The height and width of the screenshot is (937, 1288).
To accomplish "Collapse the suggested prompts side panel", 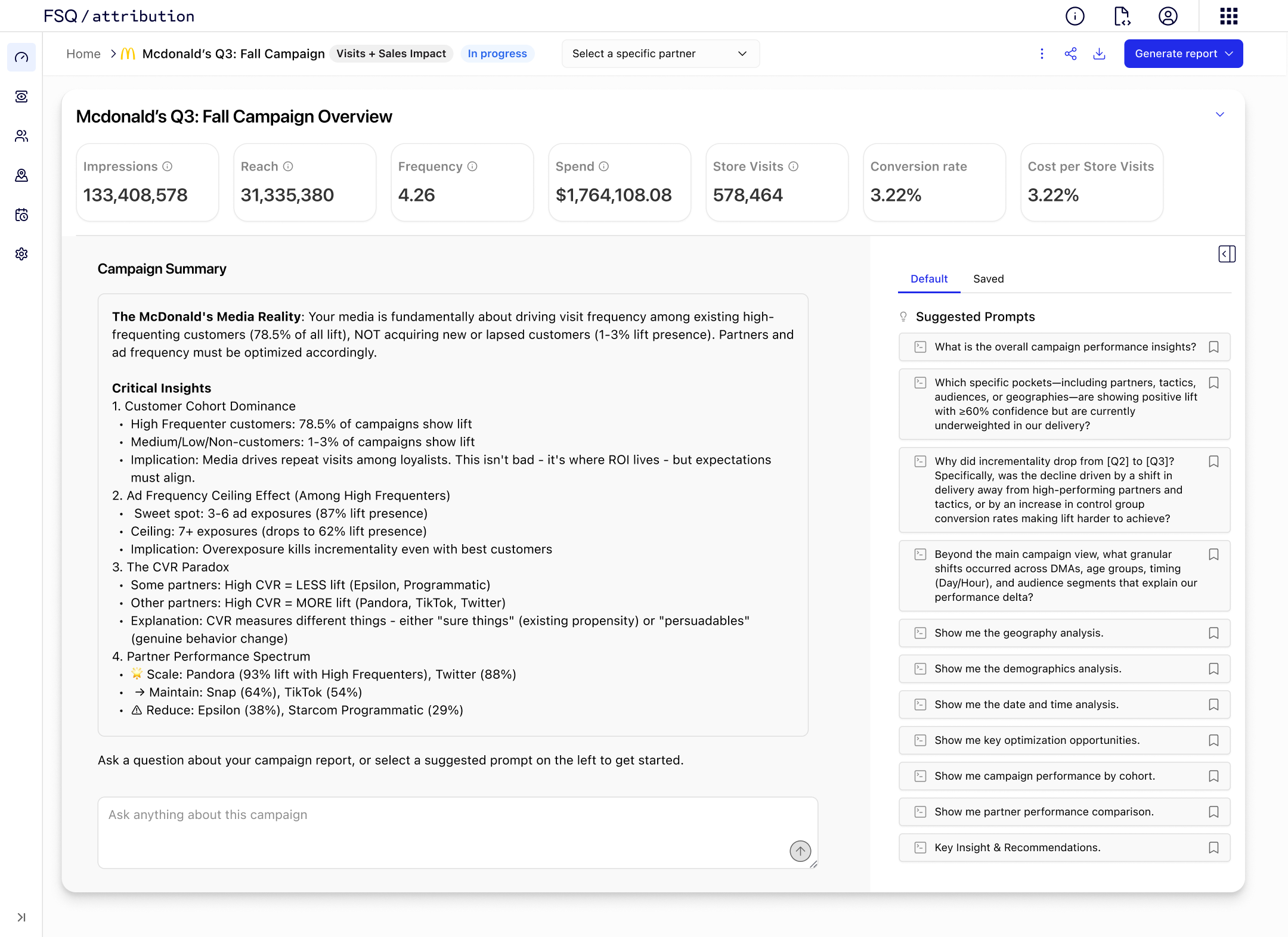I will [x=1227, y=254].
